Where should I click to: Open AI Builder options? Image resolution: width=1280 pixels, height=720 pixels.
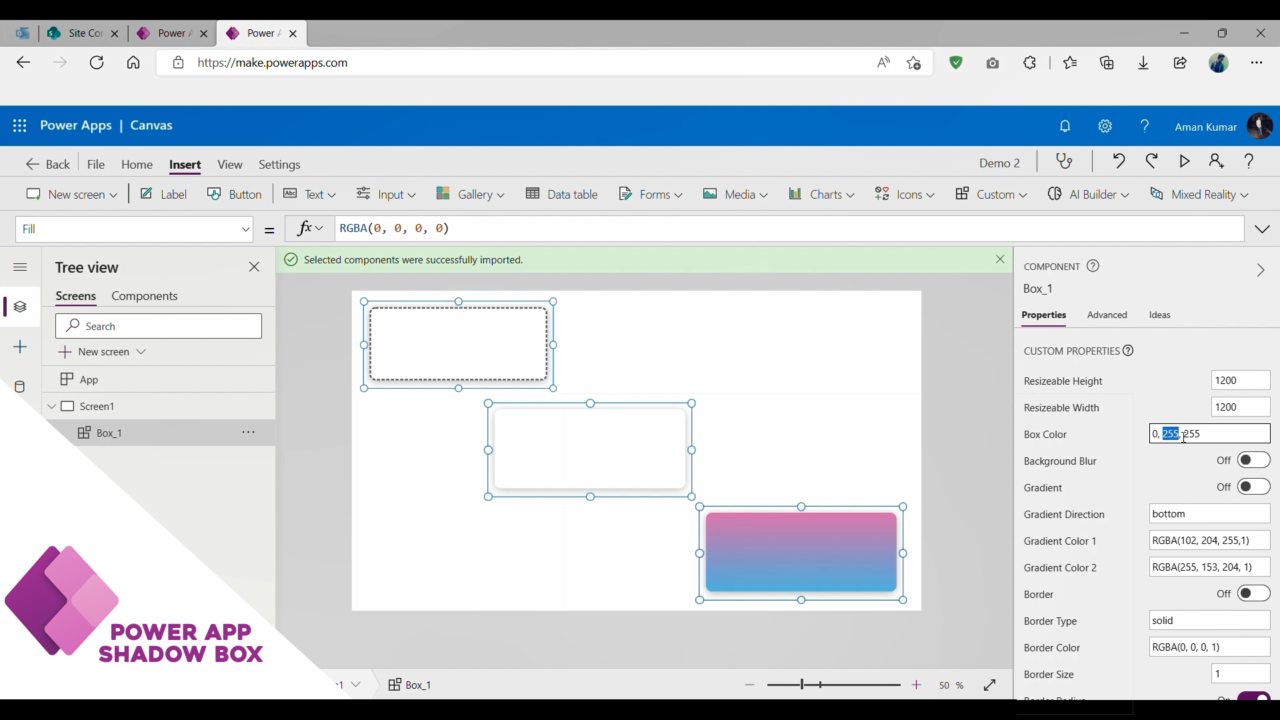click(1088, 194)
